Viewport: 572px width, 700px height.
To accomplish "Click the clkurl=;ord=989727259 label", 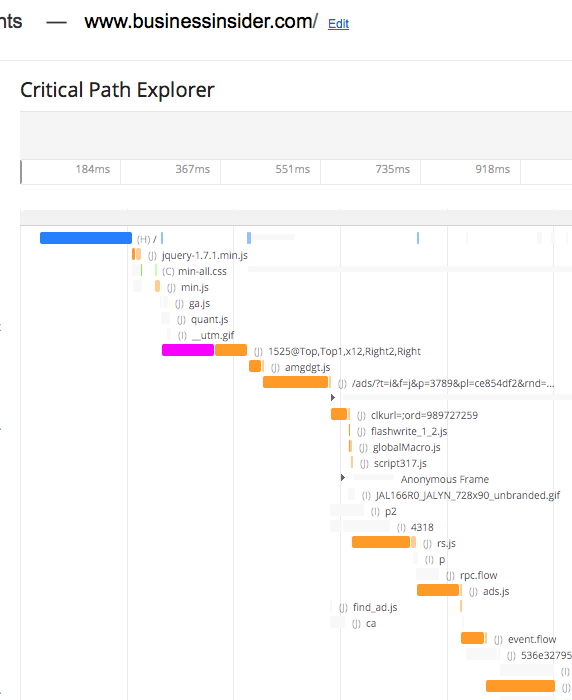I will (x=424, y=416).
